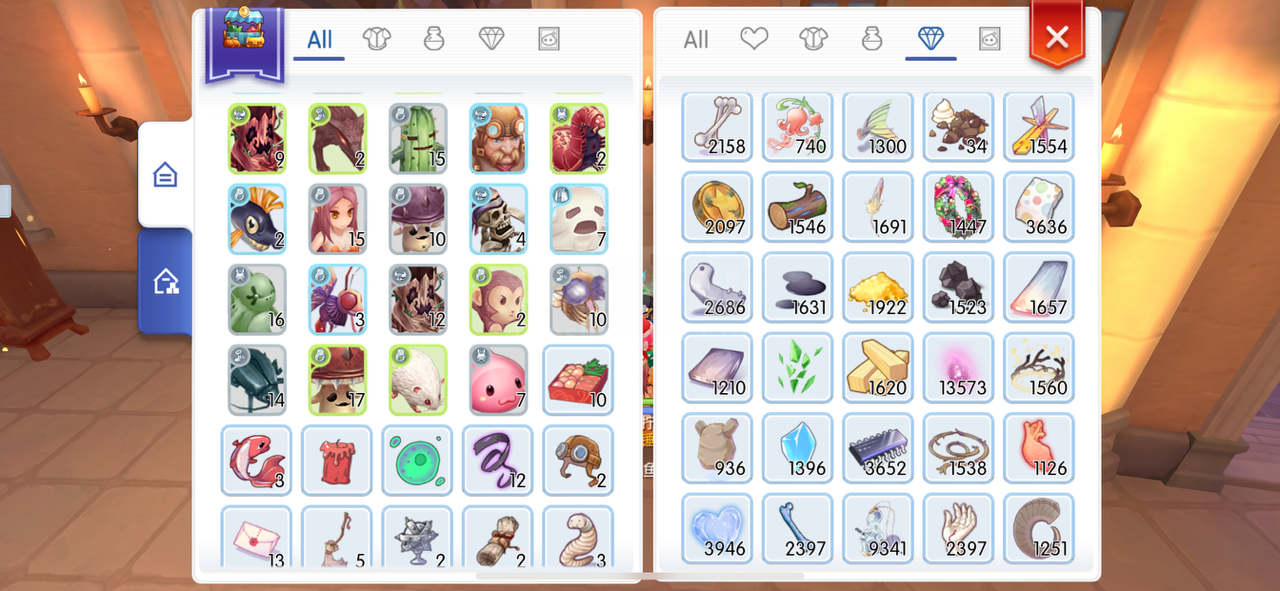Screen dimensions: 1280x591
Task: Open the card filter in right panel
Action: (989, 39)
